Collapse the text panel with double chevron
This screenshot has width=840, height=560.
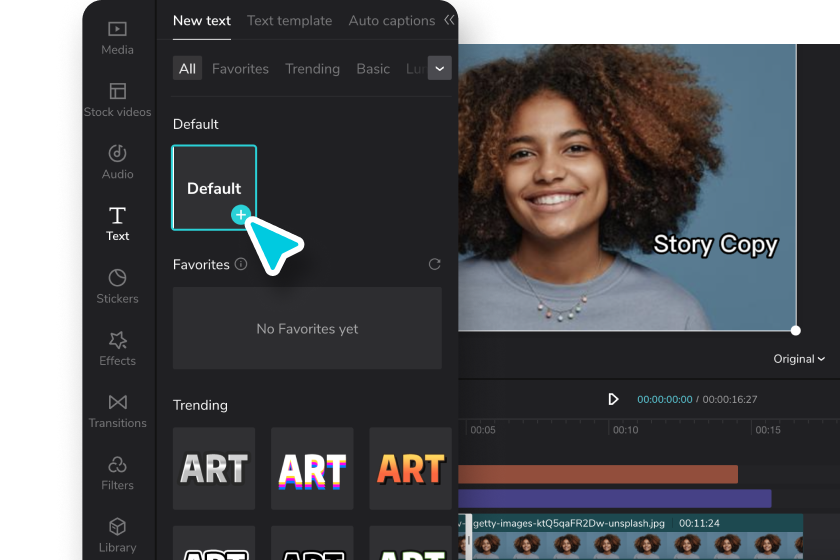coord(449,20)
